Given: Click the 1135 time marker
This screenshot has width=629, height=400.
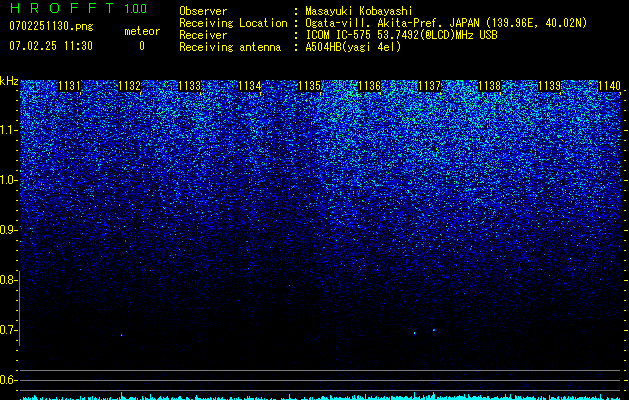Looking at the screenshot, I should [x=310, y=86].
